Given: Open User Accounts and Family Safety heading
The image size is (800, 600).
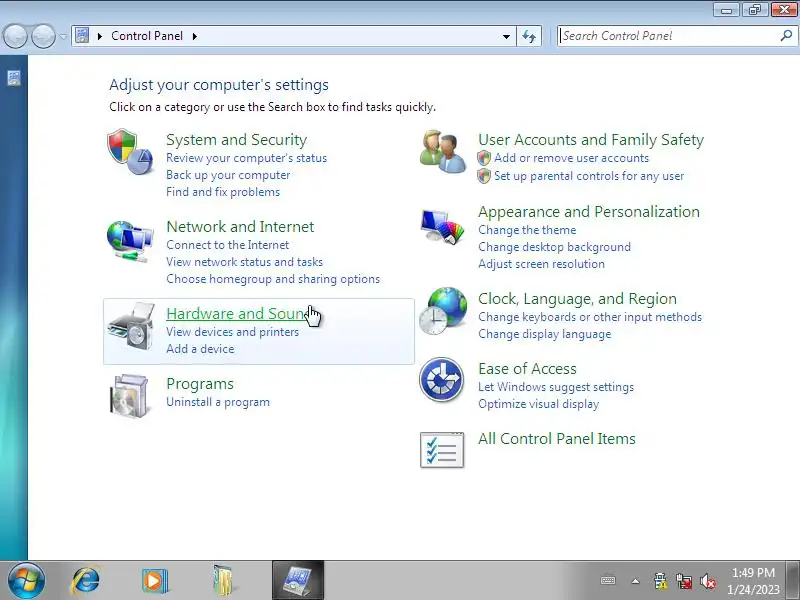Looking at the screenshot, I should 591,140.
